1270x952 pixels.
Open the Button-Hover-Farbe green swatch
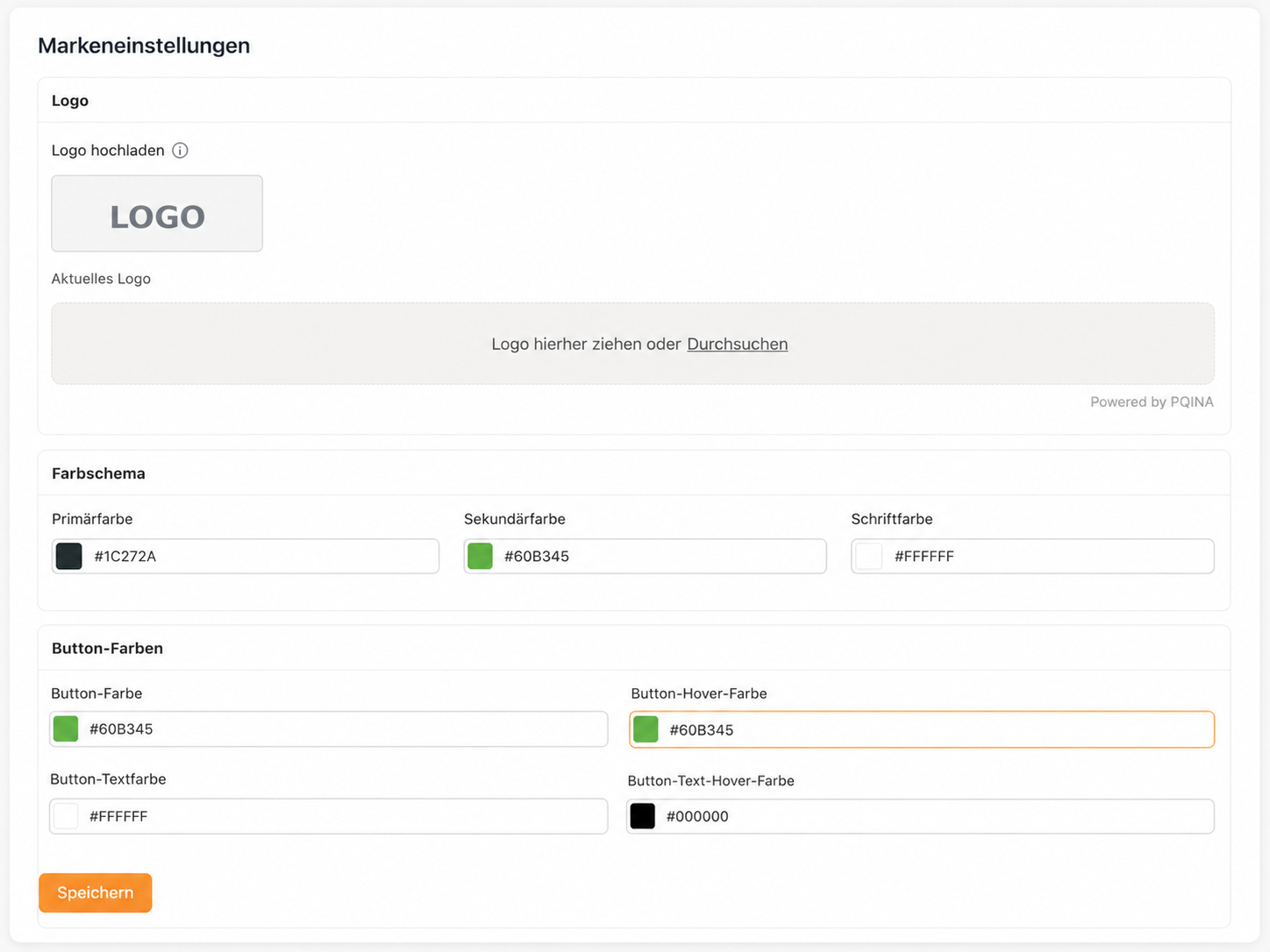646,729
